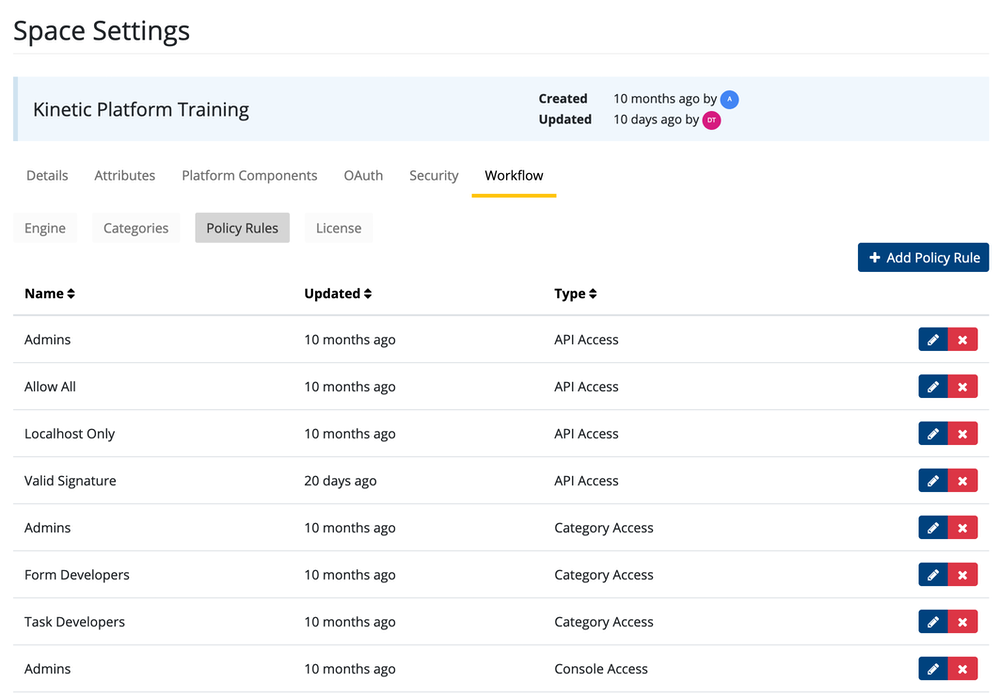This screenshot has height=699, width=1000.
Task: Sort the table by Type column
Action: click(575, 293)
